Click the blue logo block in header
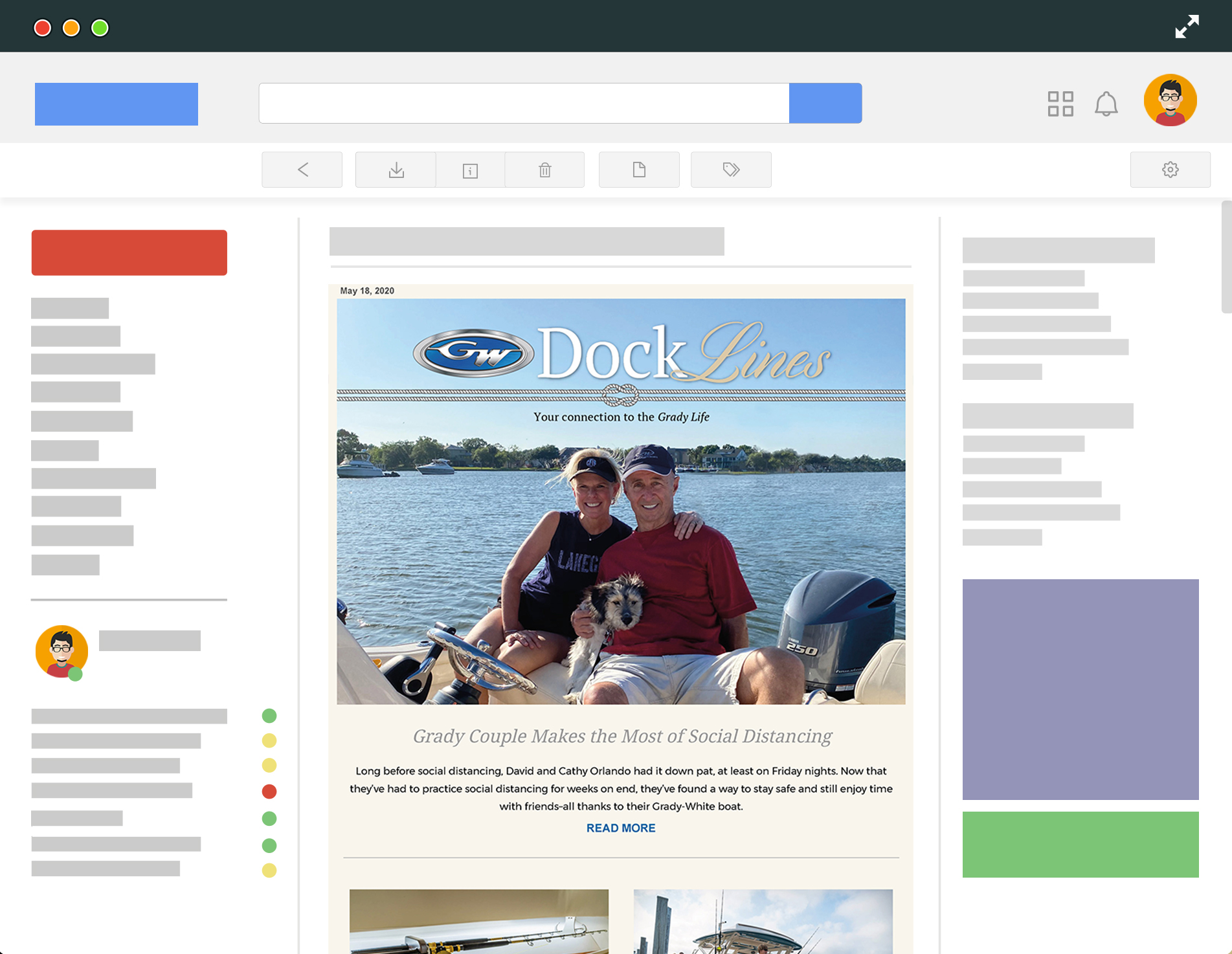1232x954 pixels. click(x=117, y=104)
